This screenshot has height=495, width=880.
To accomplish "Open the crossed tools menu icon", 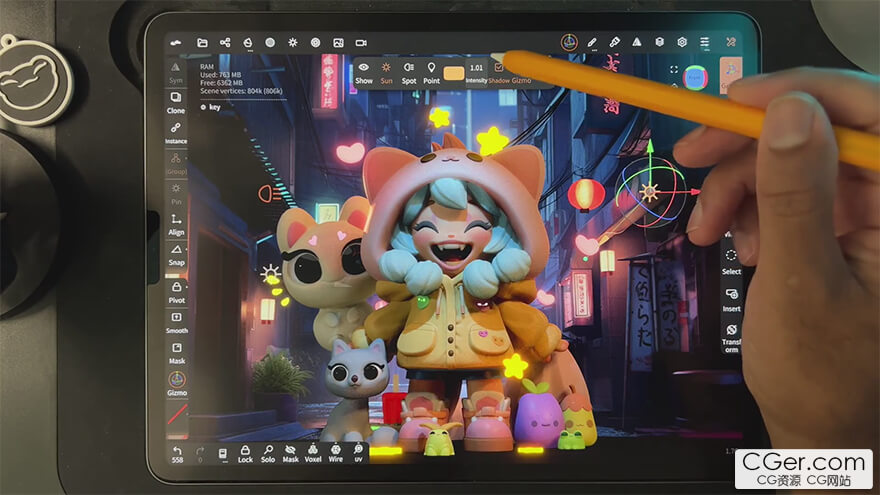I will tap(731, 42).
